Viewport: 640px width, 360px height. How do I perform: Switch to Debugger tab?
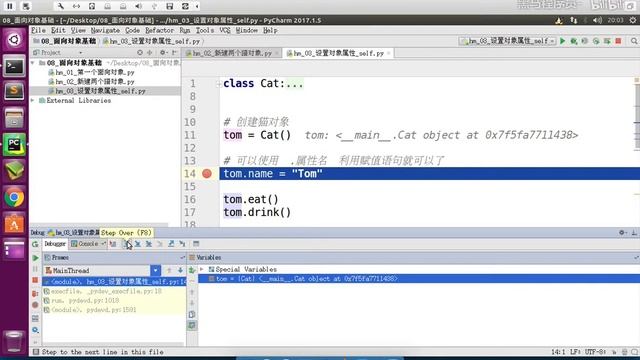coord(55,244)
